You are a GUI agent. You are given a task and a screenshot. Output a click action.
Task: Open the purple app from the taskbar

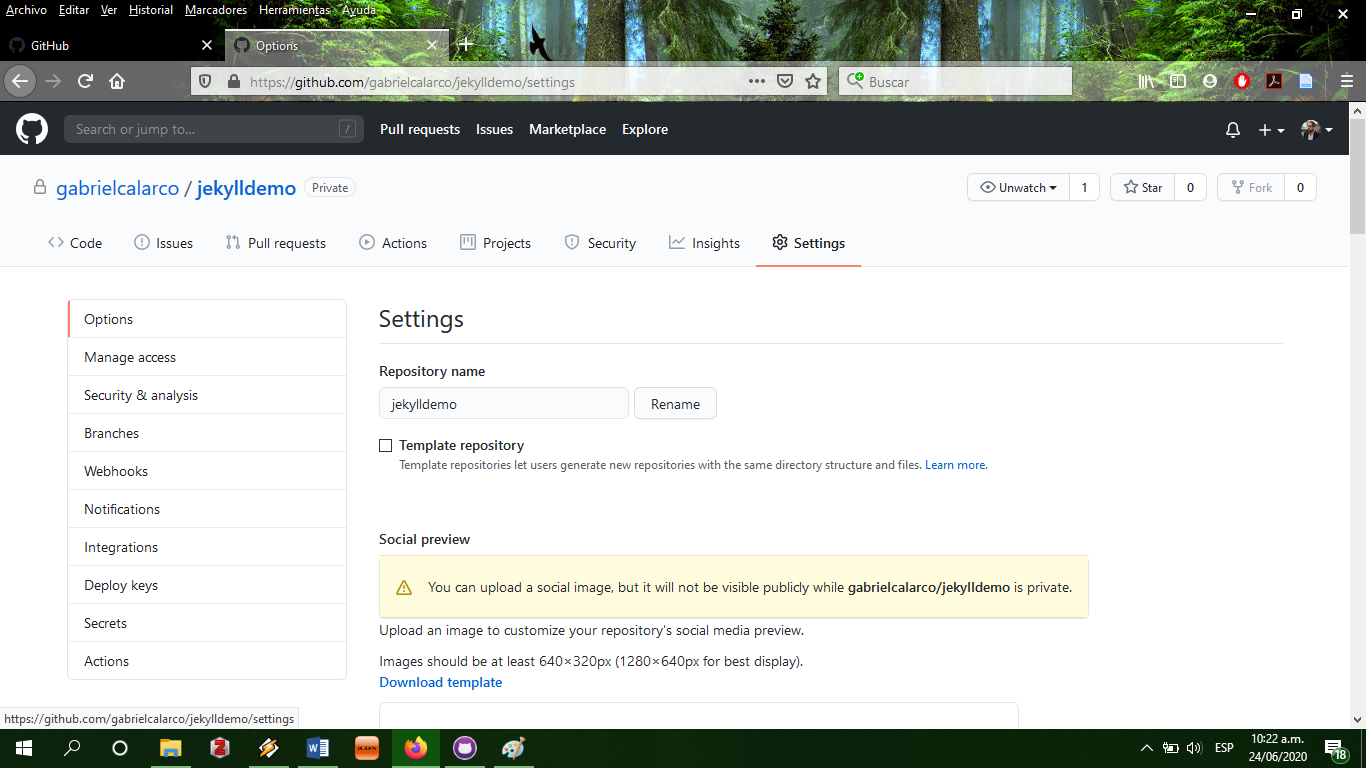tap(464, 748)
